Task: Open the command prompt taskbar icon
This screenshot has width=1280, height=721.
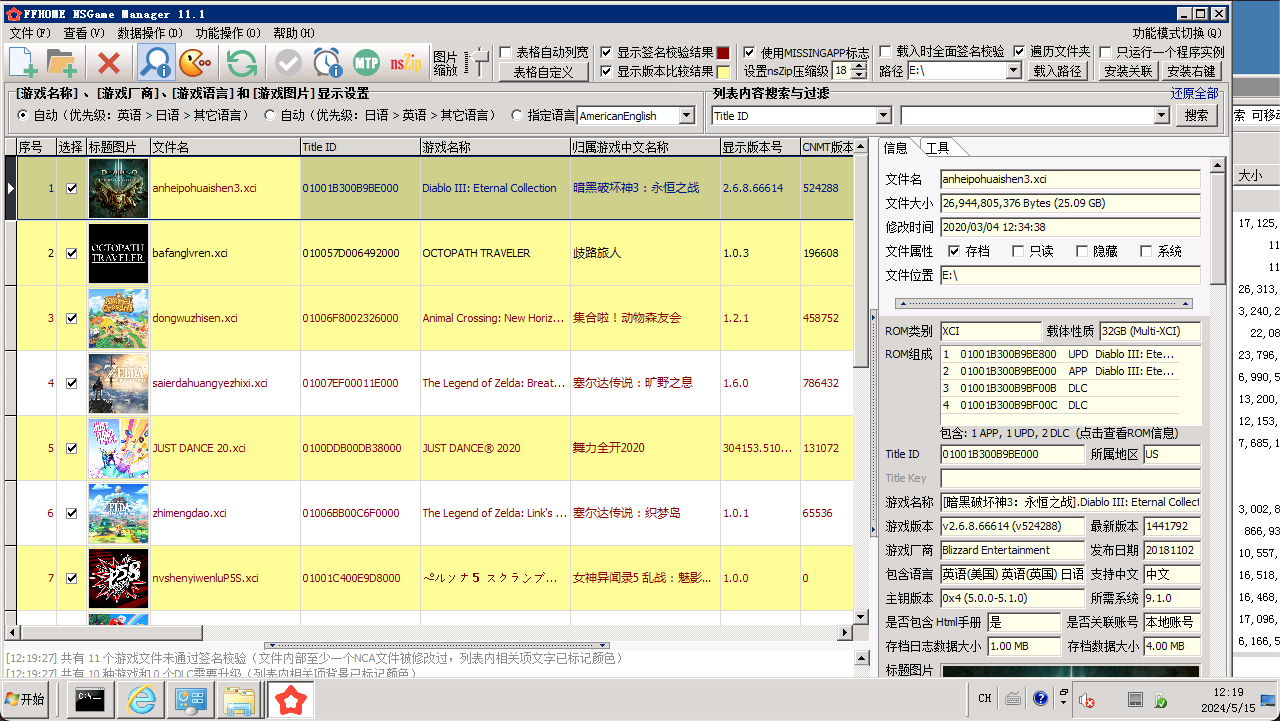Action: coord(92,700)
